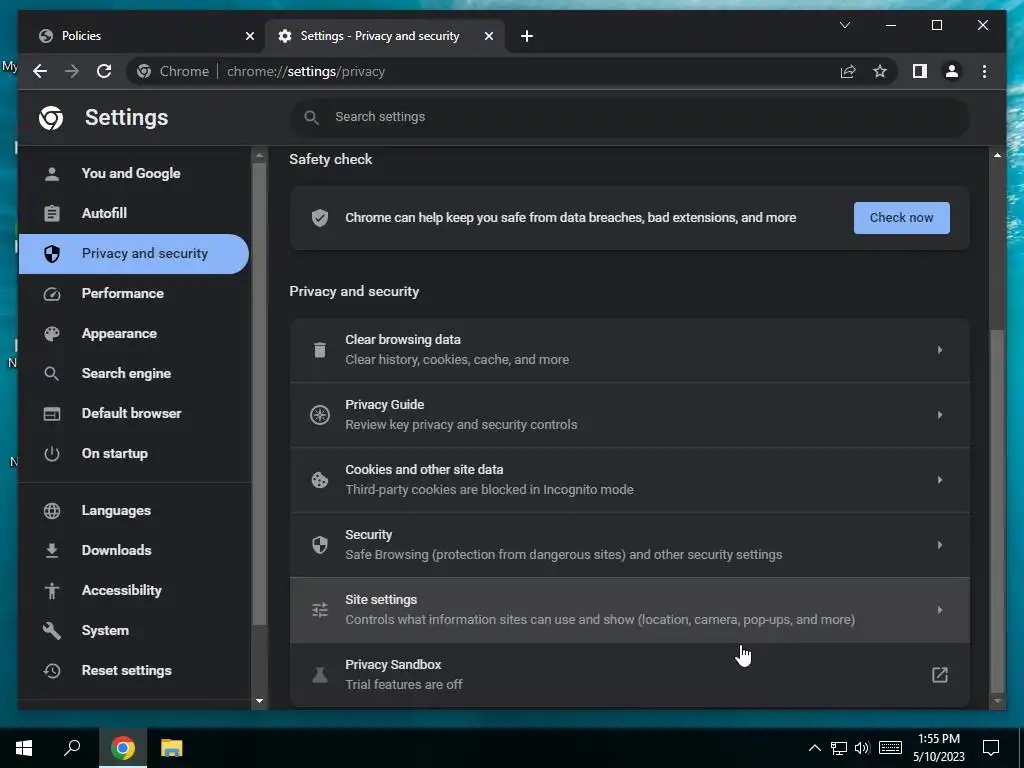
Task: Open the volume control in tray
Action: [862, 748]
